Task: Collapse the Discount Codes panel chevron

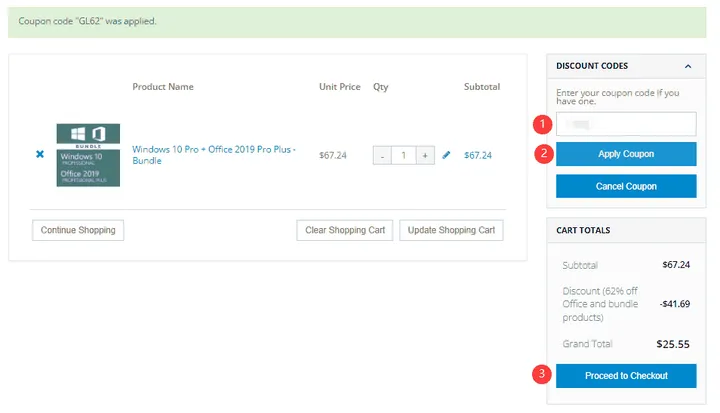Action: 688,66
